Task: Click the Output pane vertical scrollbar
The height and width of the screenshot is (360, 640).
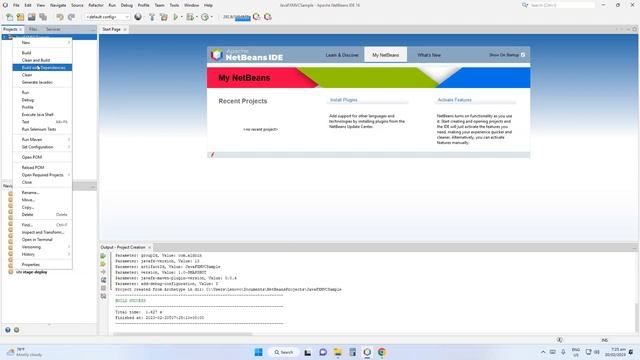Action: [x=637, y=318]
